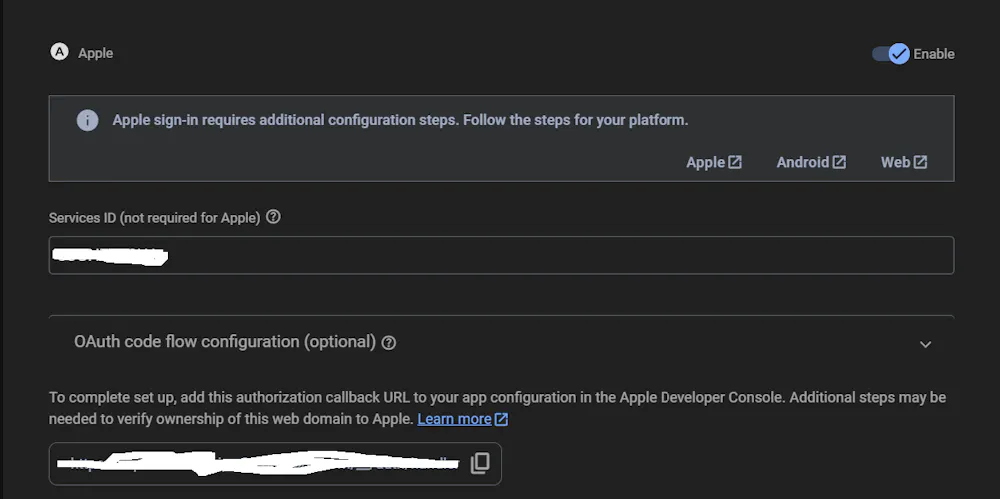Click the authorization callback URL field
The image size is (1000, 499).
click(275, 463)
